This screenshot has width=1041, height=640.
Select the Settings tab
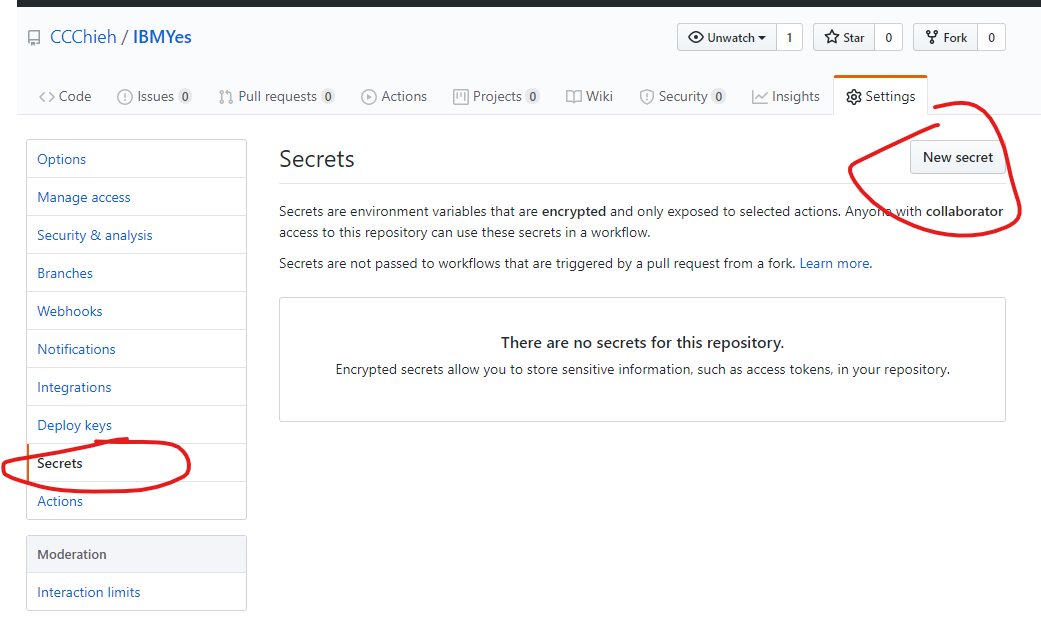click(x=880, y=97)
